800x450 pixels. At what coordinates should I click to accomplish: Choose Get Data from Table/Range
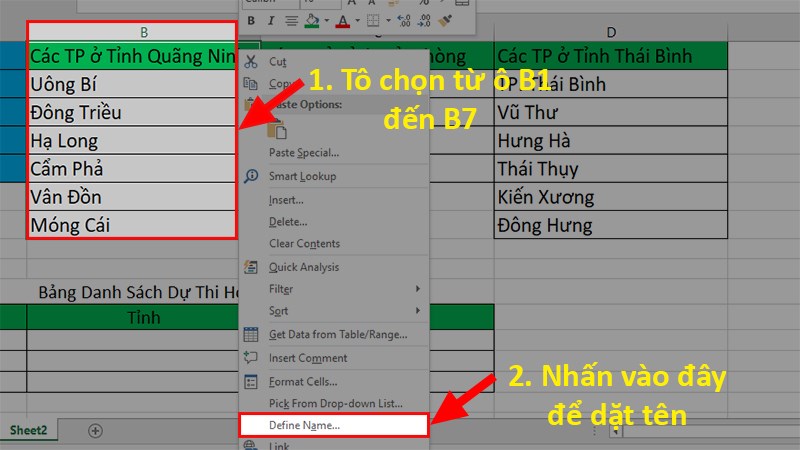click(334, 334)
